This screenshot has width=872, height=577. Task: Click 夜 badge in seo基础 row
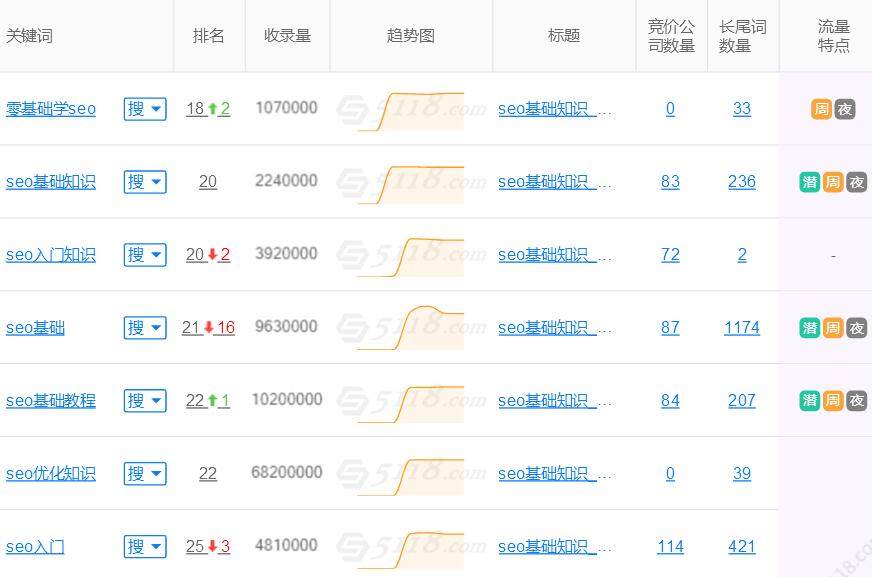[x=856, y=328]
